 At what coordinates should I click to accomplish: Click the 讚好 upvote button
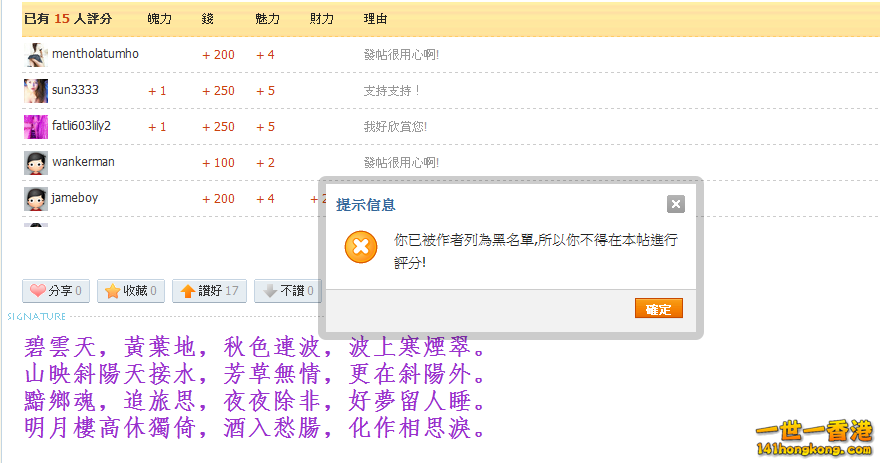coord(209,291)
